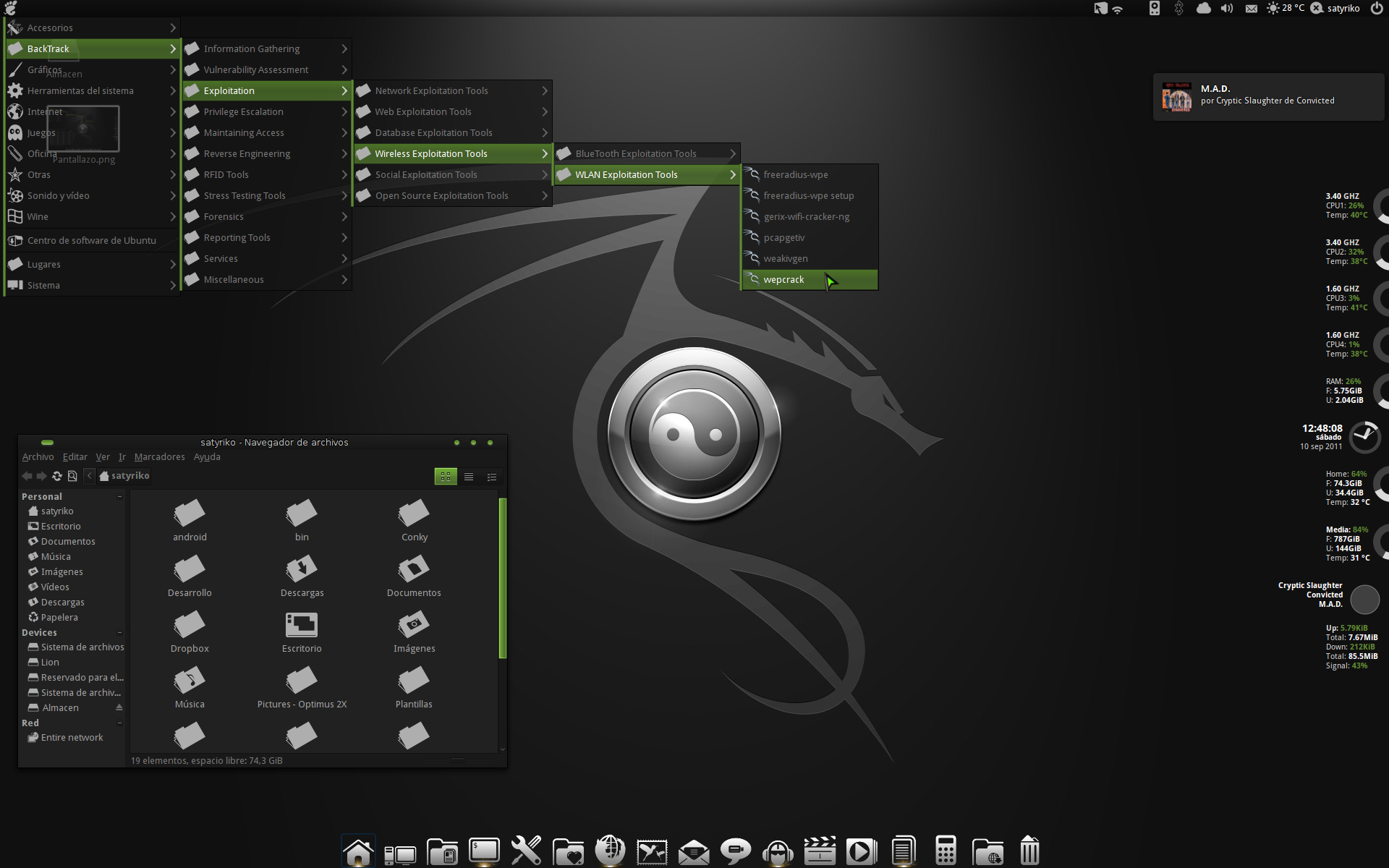The image size is (1389, 868).
Task: Open the mail envelope dock icon
Action: [694, 852]
